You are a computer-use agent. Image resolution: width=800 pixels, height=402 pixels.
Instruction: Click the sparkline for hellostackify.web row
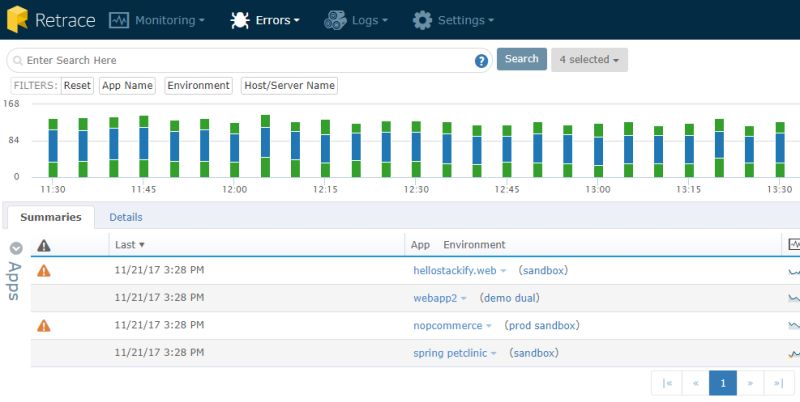point(794,271)
